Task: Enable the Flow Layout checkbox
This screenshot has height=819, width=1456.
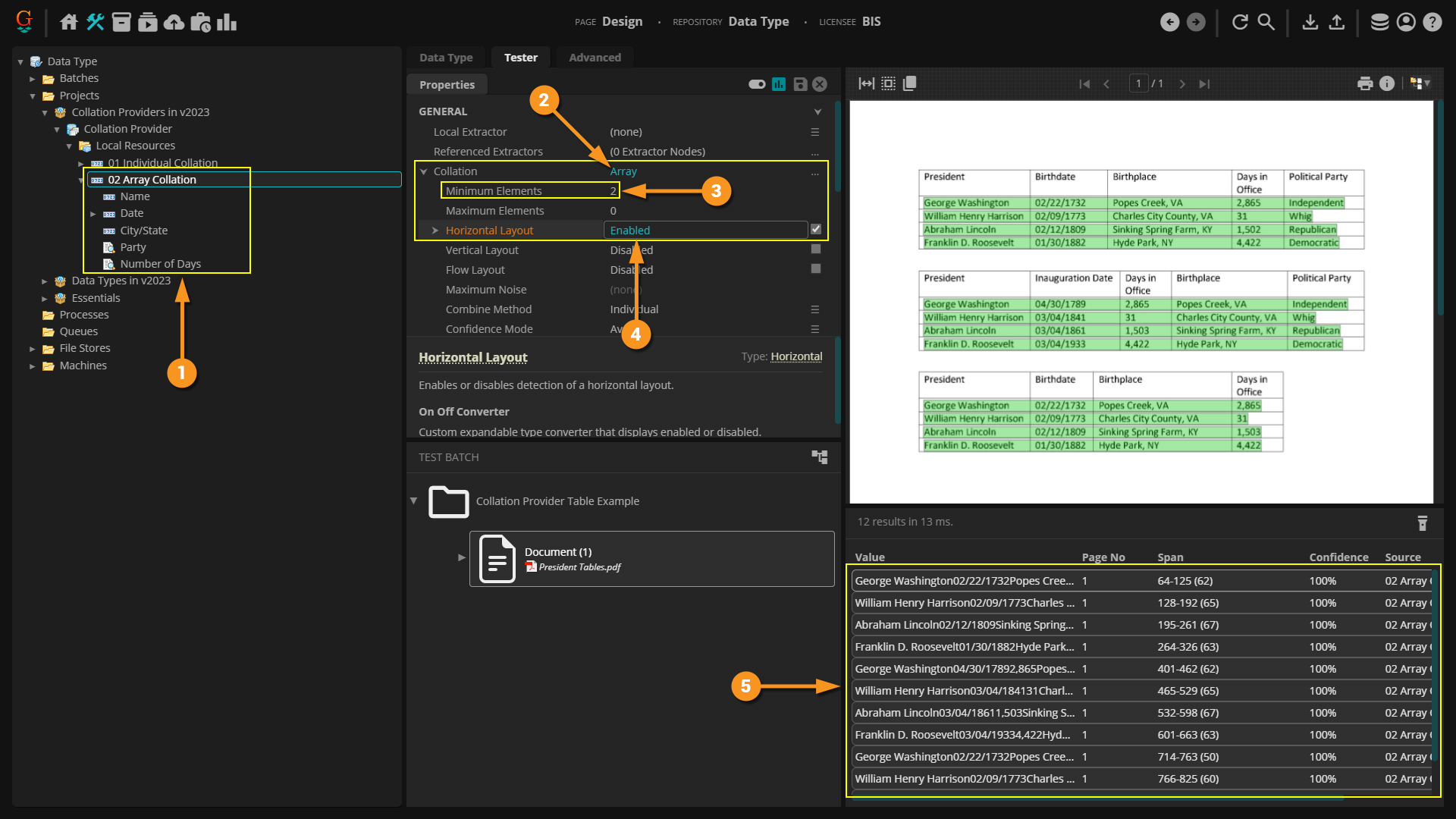Action: tap(816, 268)
